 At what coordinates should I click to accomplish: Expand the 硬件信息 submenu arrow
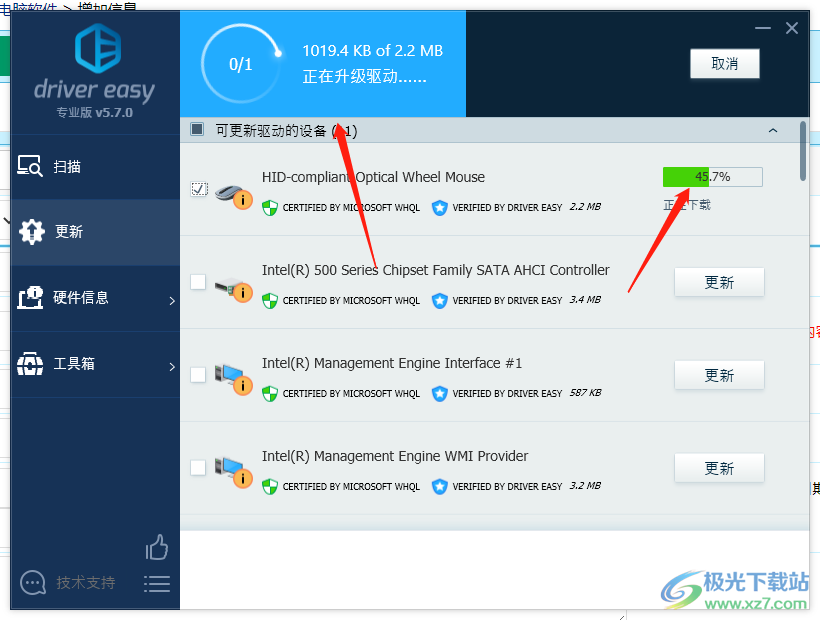click(x=172, y=300)
